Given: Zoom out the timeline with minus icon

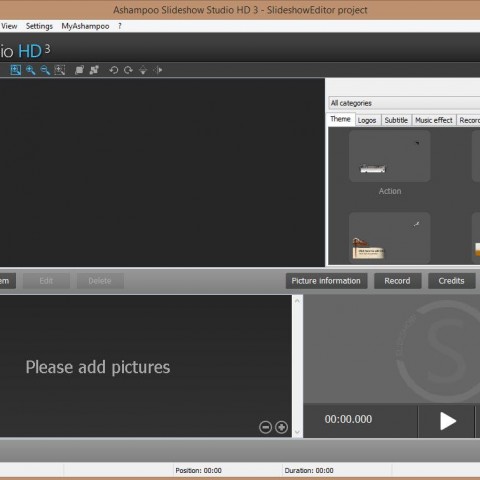Looking at the screenshot, I should [x=265, y=427].
